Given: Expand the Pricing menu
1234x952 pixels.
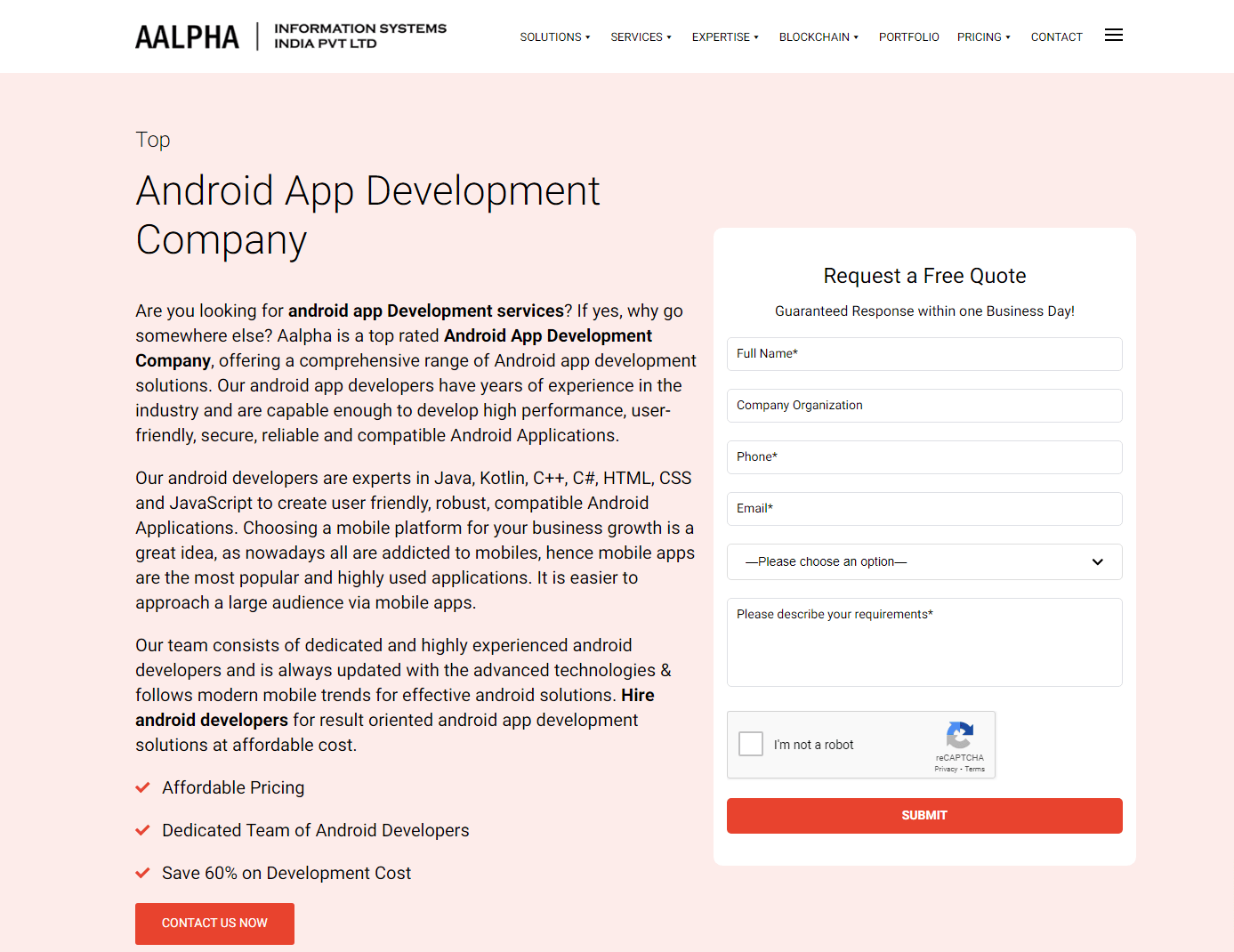Looking at the screenshot, I should pyautogui.click(x=983, y=37).
